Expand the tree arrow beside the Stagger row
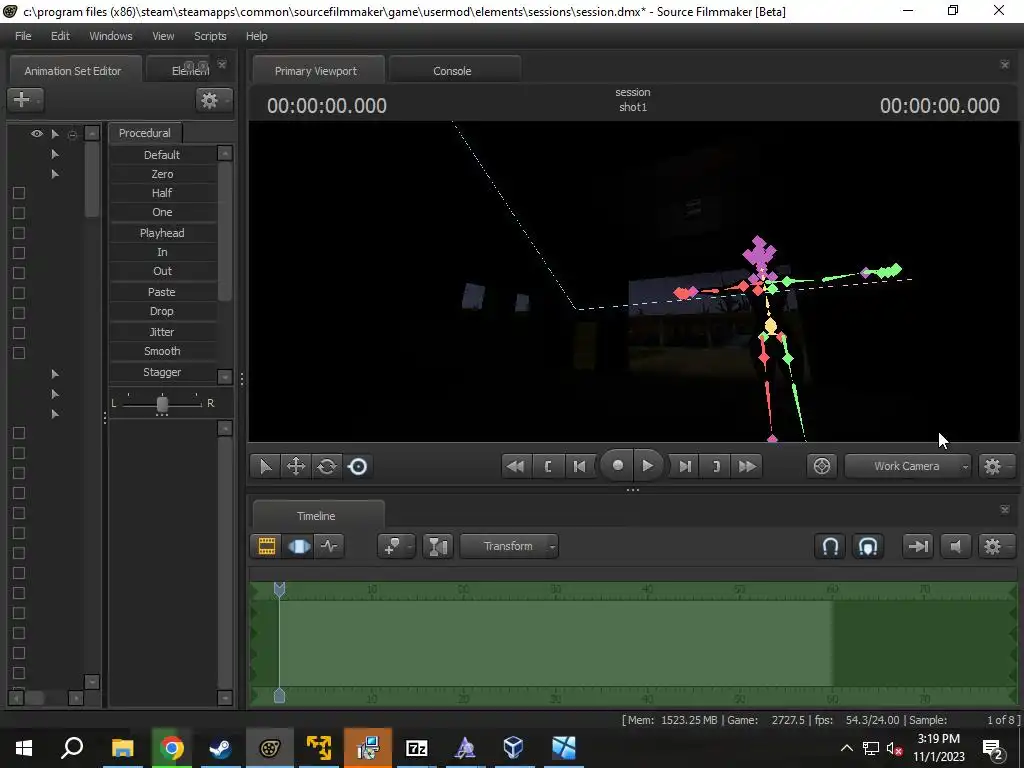 [x=55, y=374]
